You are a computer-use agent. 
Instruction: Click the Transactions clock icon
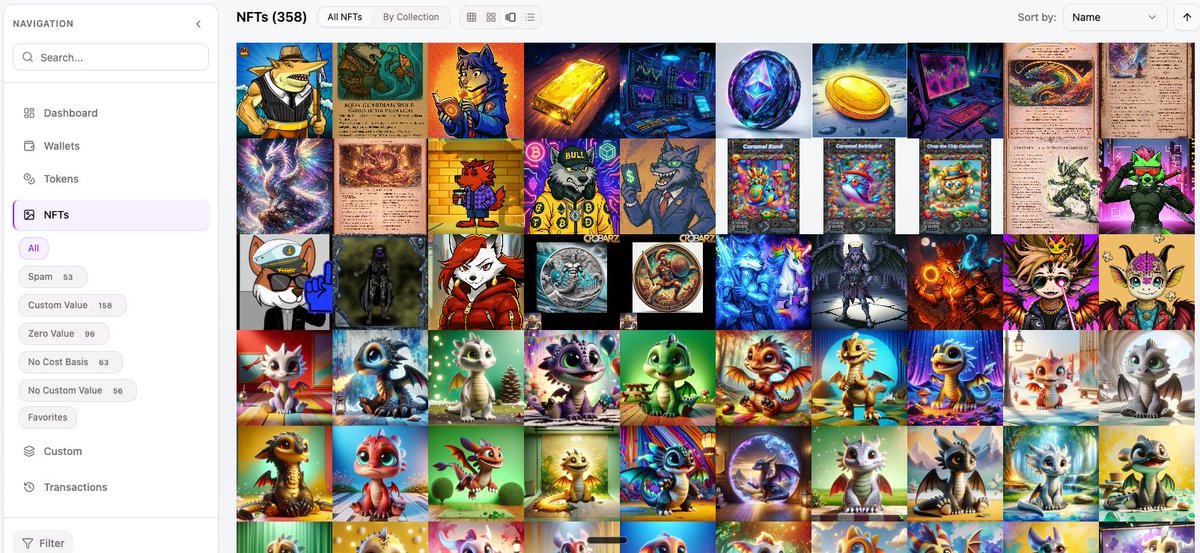29,487
